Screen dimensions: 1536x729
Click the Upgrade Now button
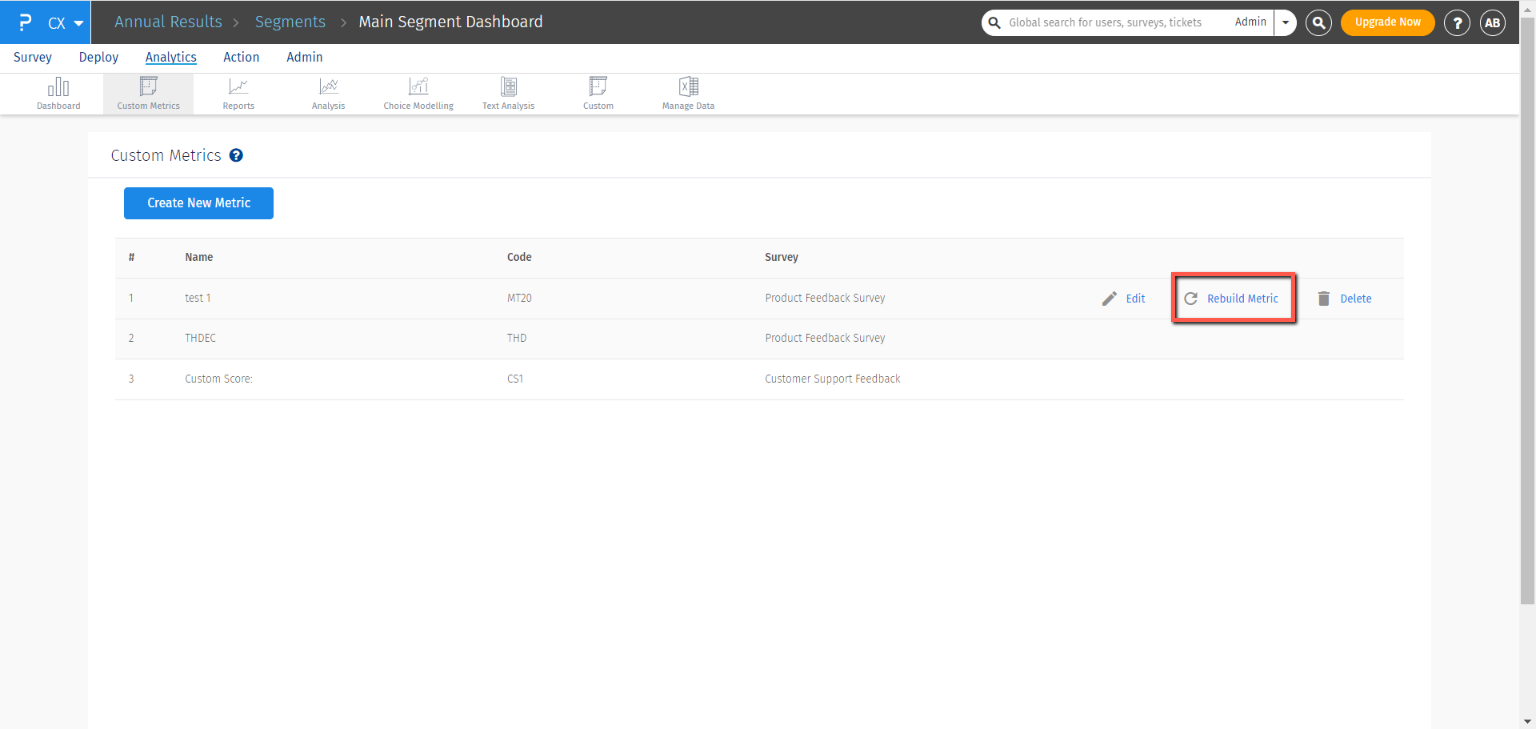coord(1388,22)
